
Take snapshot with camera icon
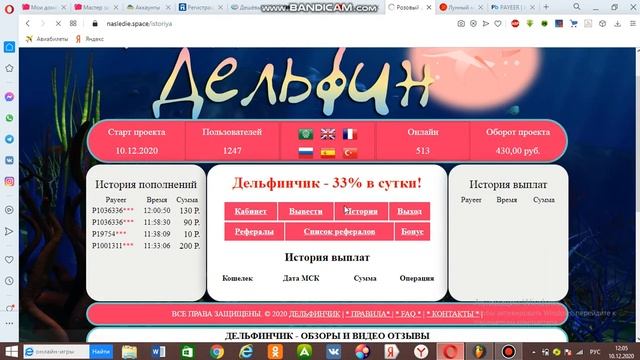pos(461,24)
